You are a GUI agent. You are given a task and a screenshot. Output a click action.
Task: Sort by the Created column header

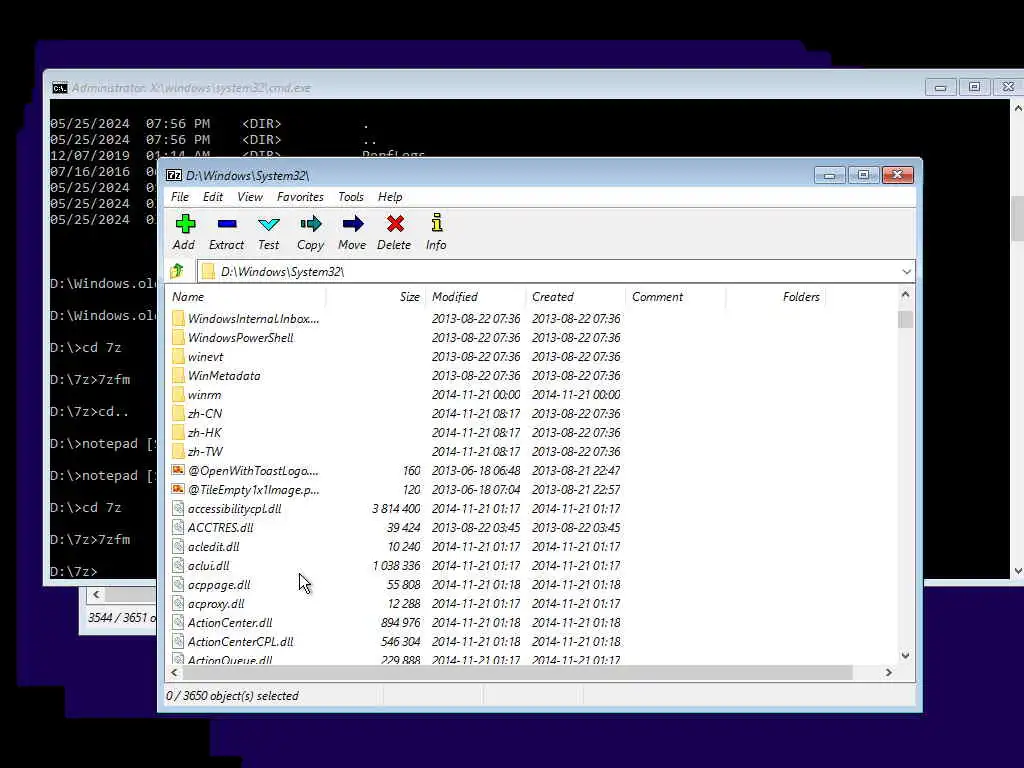(x=575, y=296)
